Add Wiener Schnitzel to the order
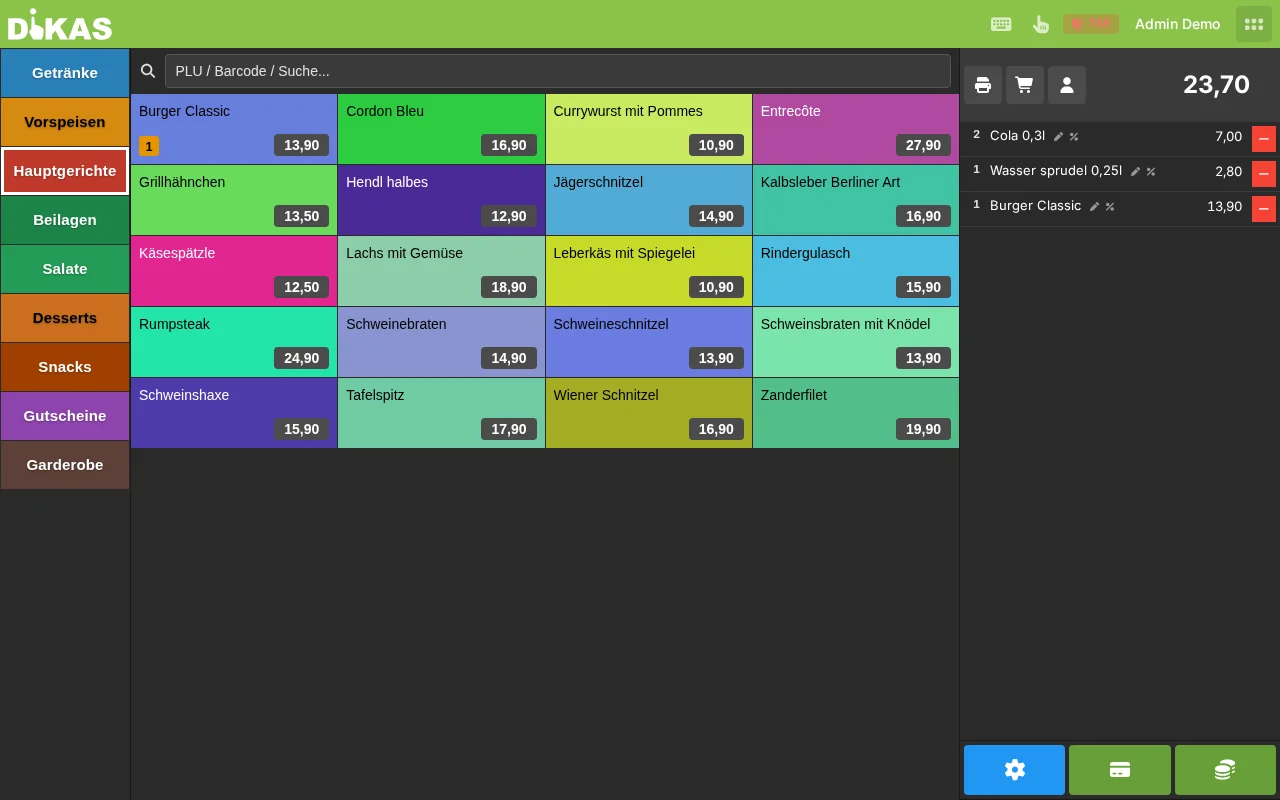This screenshot has height=800, width=1280. pos(649,413)
